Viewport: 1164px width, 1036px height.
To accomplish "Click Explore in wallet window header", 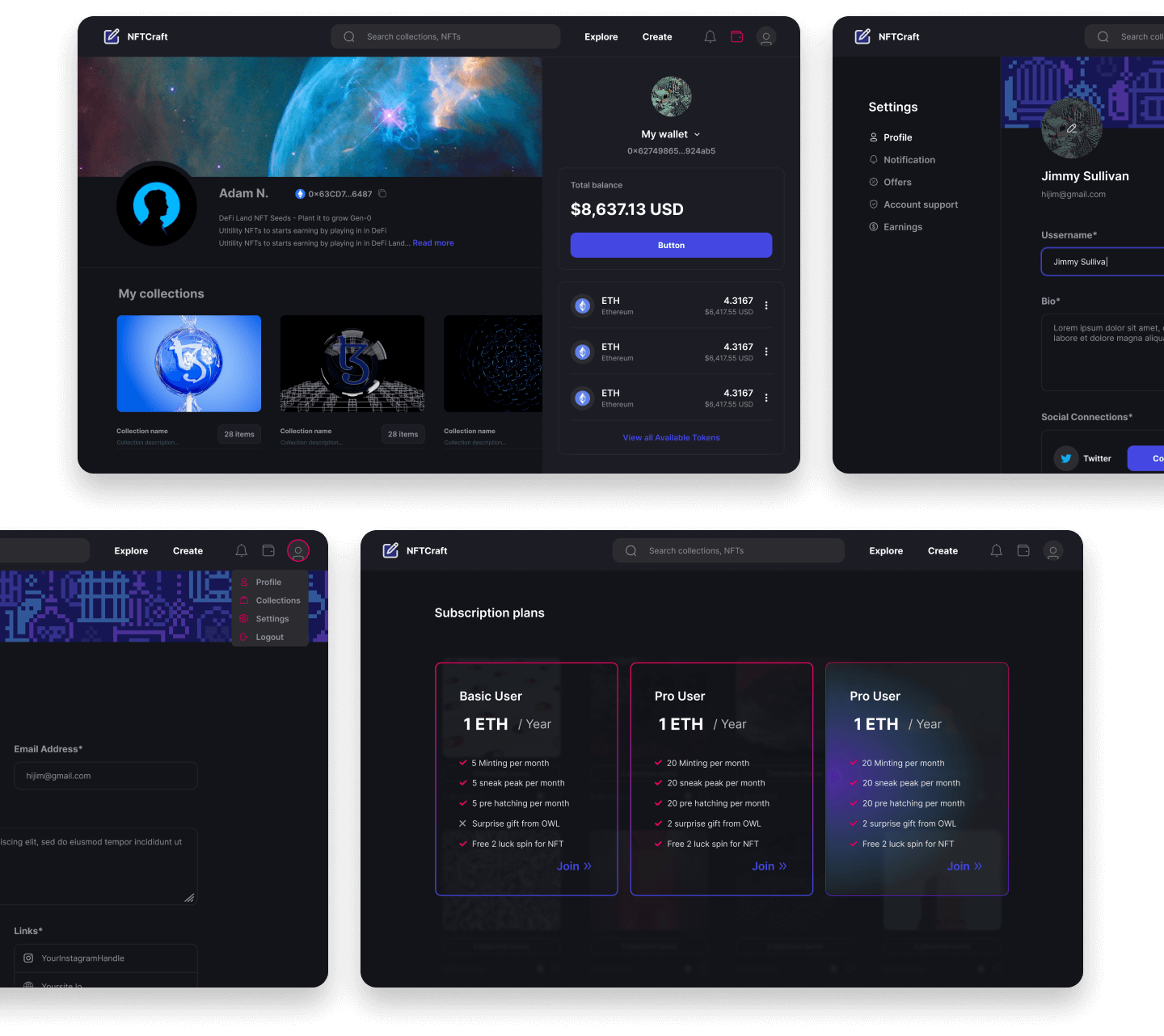I will [x=601, y=36].
